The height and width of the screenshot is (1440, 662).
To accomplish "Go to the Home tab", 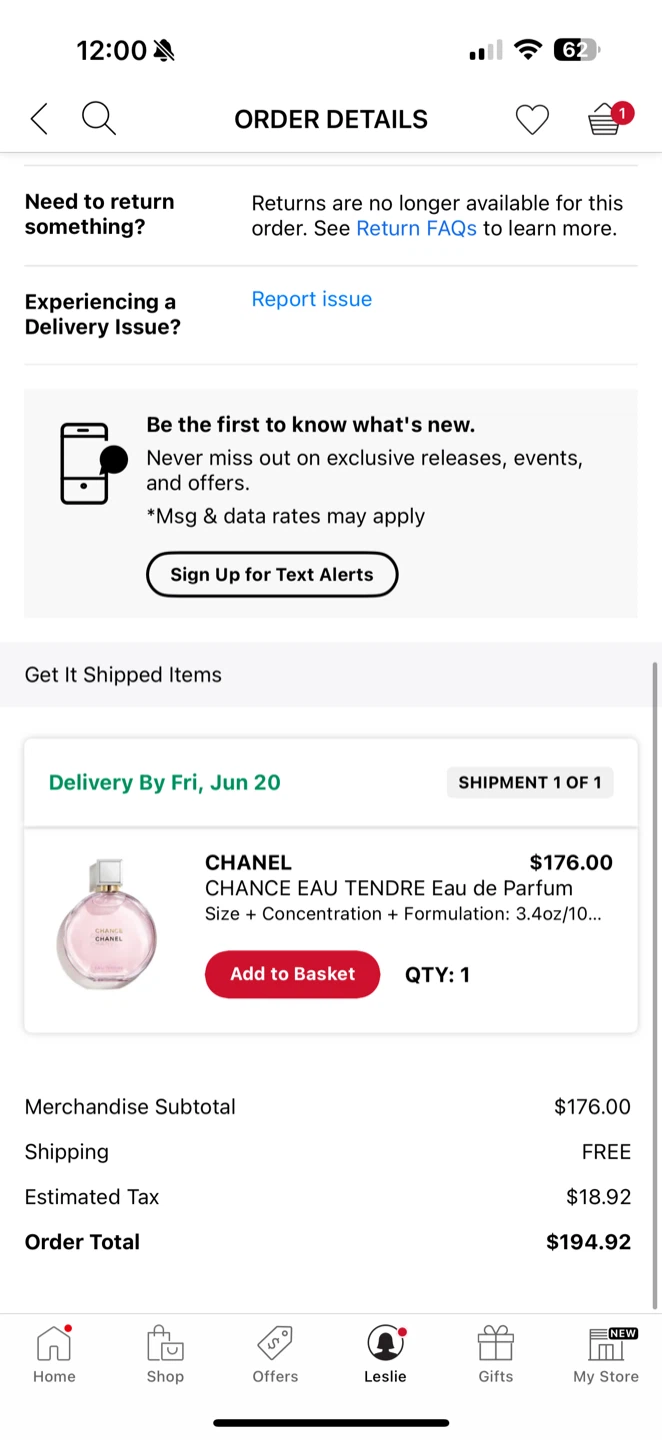I will [54, 1354].
